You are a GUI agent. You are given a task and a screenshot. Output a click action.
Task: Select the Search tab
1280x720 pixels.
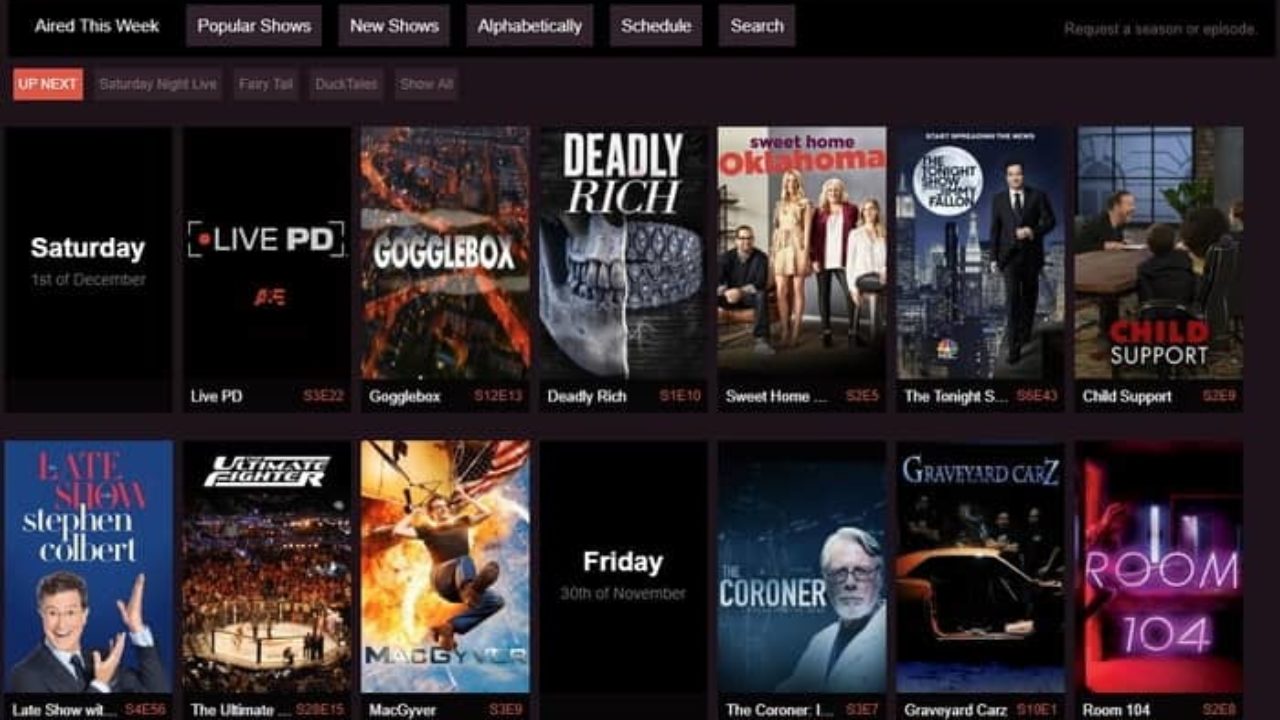[x=757, y=26]
